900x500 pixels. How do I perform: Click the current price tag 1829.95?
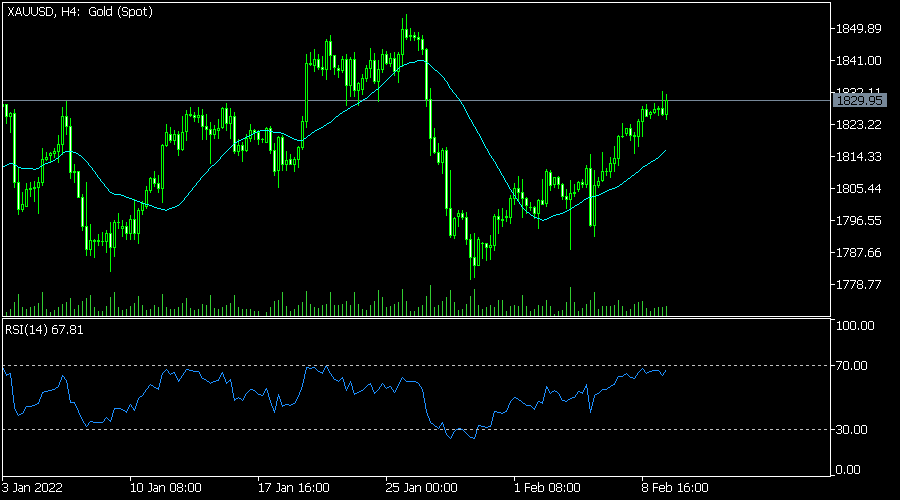[x=859, y=101]
